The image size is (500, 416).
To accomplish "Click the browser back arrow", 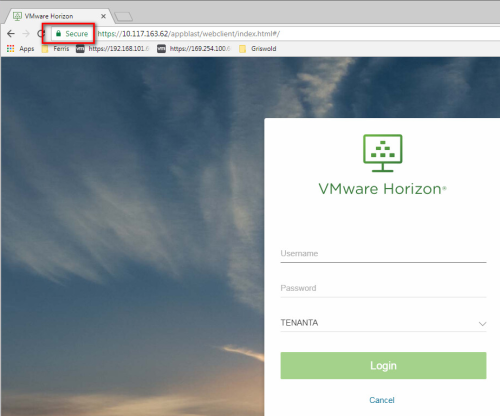I will (x=11, y=34).
